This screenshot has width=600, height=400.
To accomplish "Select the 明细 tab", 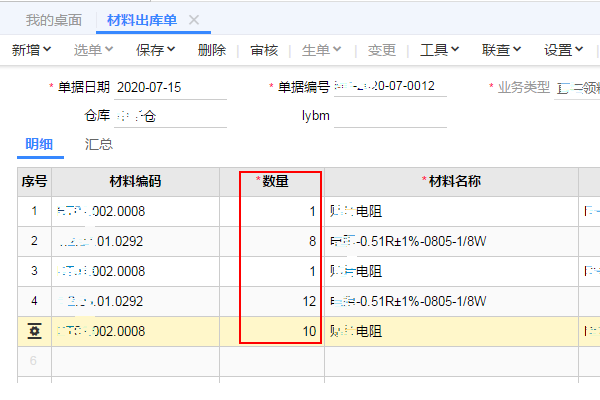I will click(x=41, y=145).
